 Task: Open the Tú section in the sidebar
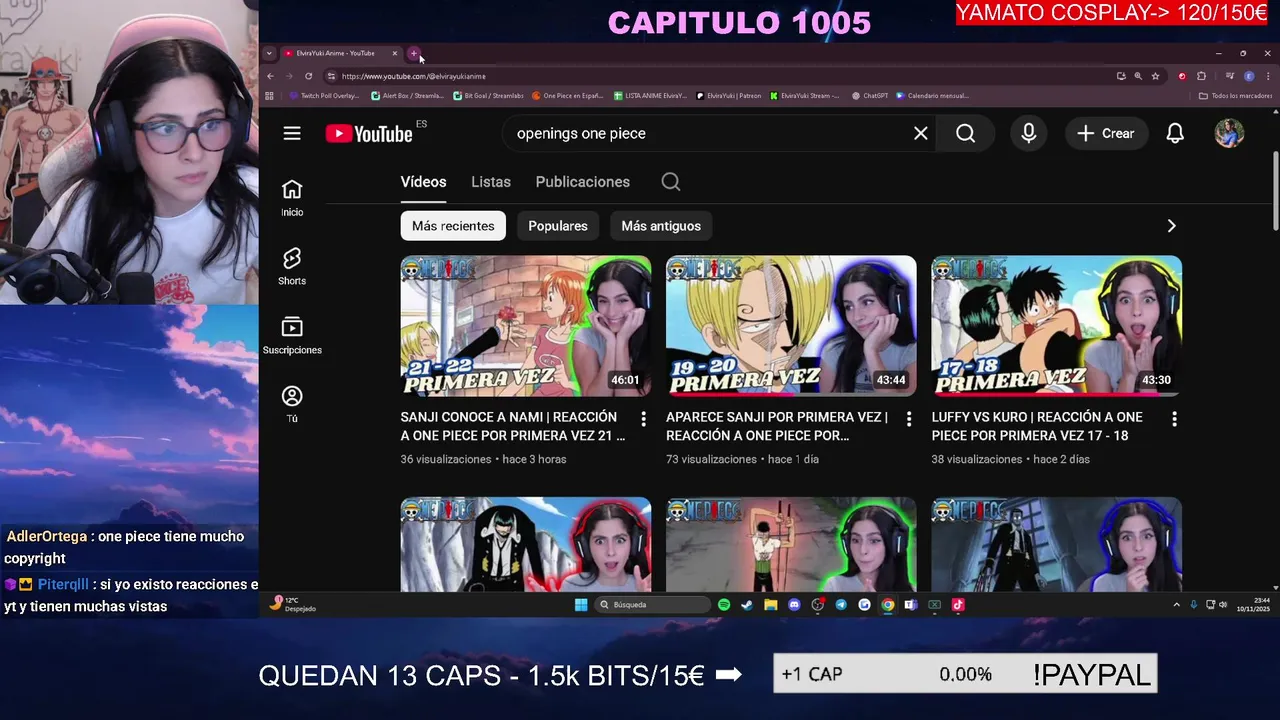pyautogui.click(x=292, y=404)
